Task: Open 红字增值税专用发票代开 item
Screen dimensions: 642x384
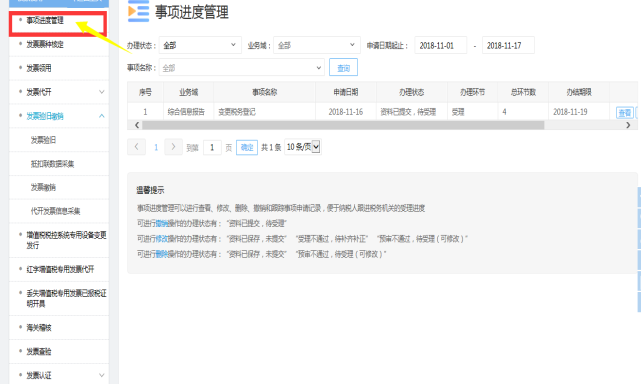Action: tap(60, 269)
